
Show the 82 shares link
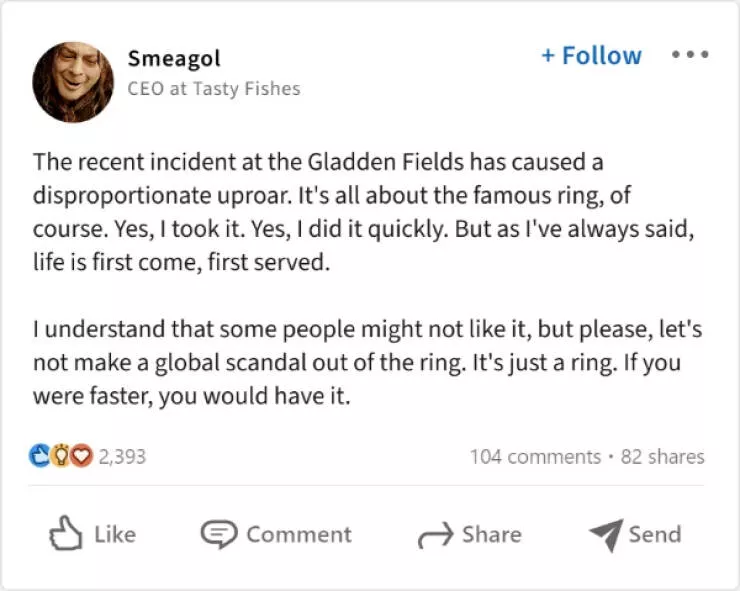(x=662, y=456)
